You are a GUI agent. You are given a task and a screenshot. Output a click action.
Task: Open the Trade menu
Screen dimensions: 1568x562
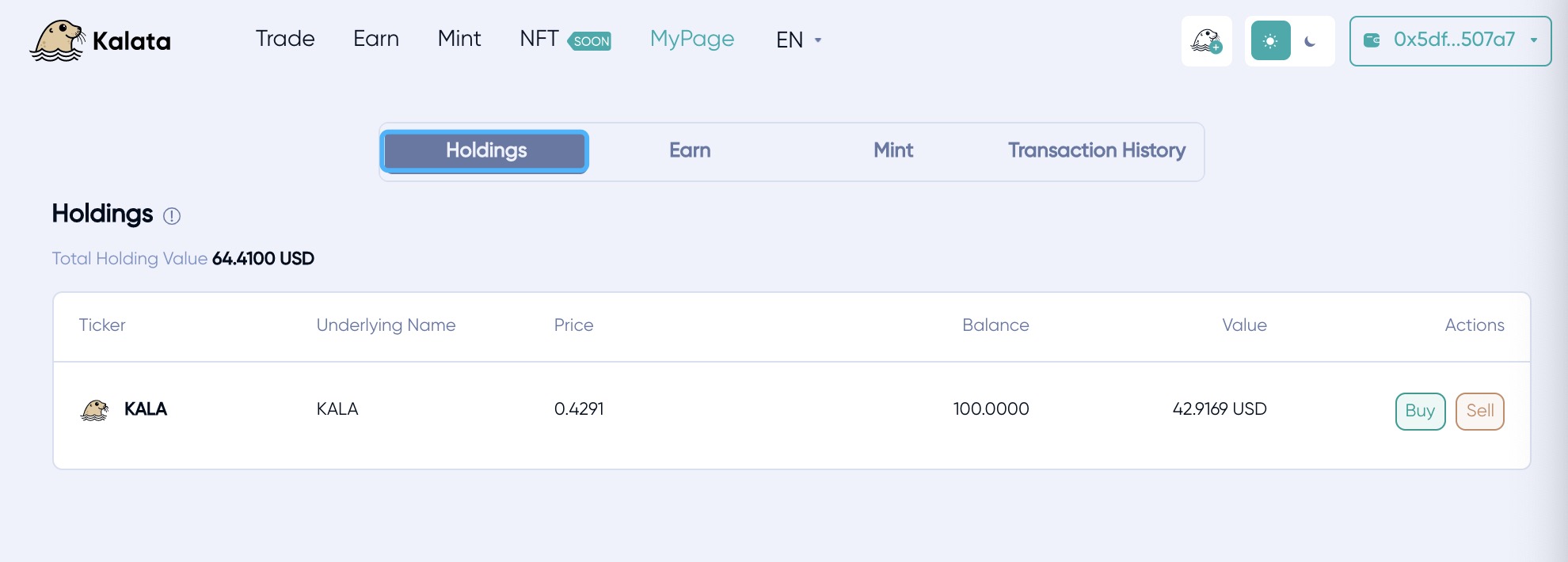click(285, 39)
